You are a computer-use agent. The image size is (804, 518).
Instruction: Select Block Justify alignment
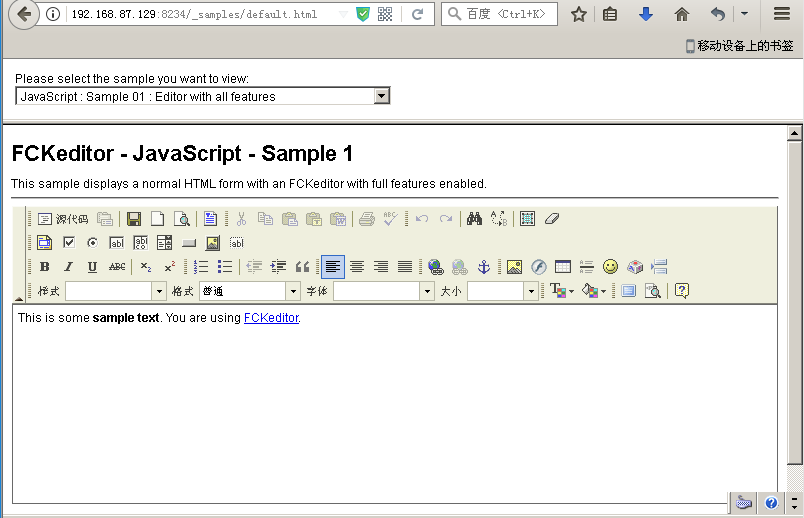tap(405, 267)
